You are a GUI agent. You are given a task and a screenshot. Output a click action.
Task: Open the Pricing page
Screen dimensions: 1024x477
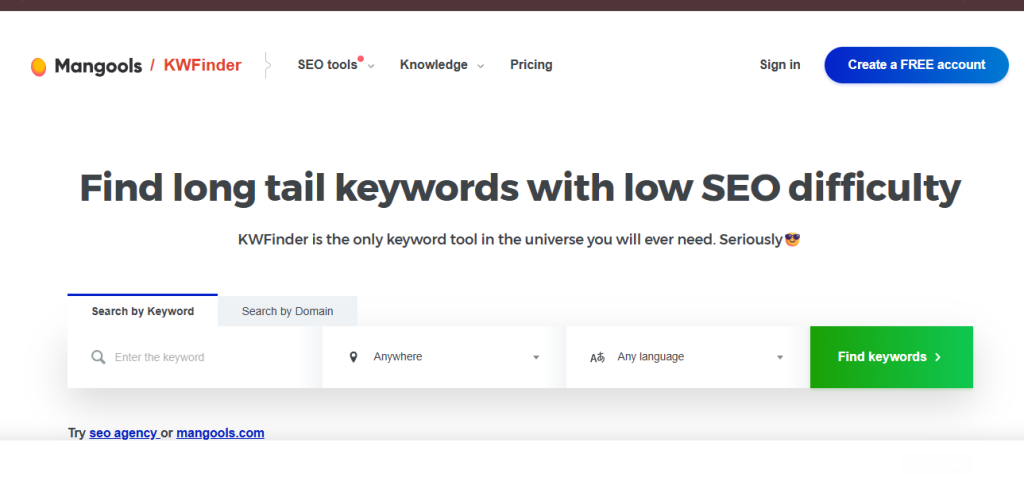point(531,65)
